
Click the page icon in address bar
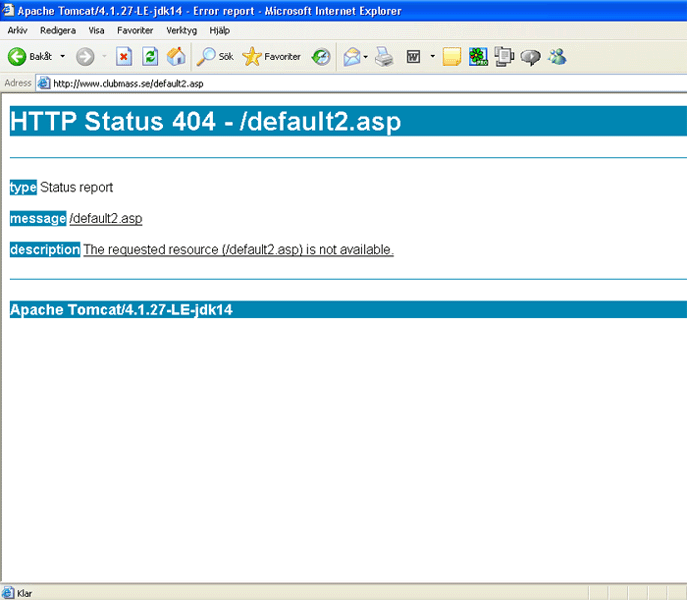tap(43, 83)
